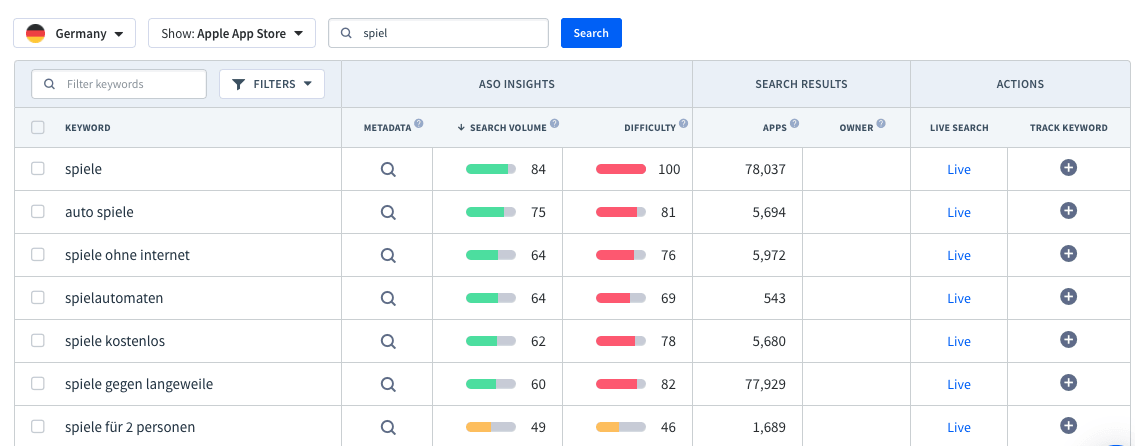Track keyword spiele with plus icon

tap(1068, 167)
